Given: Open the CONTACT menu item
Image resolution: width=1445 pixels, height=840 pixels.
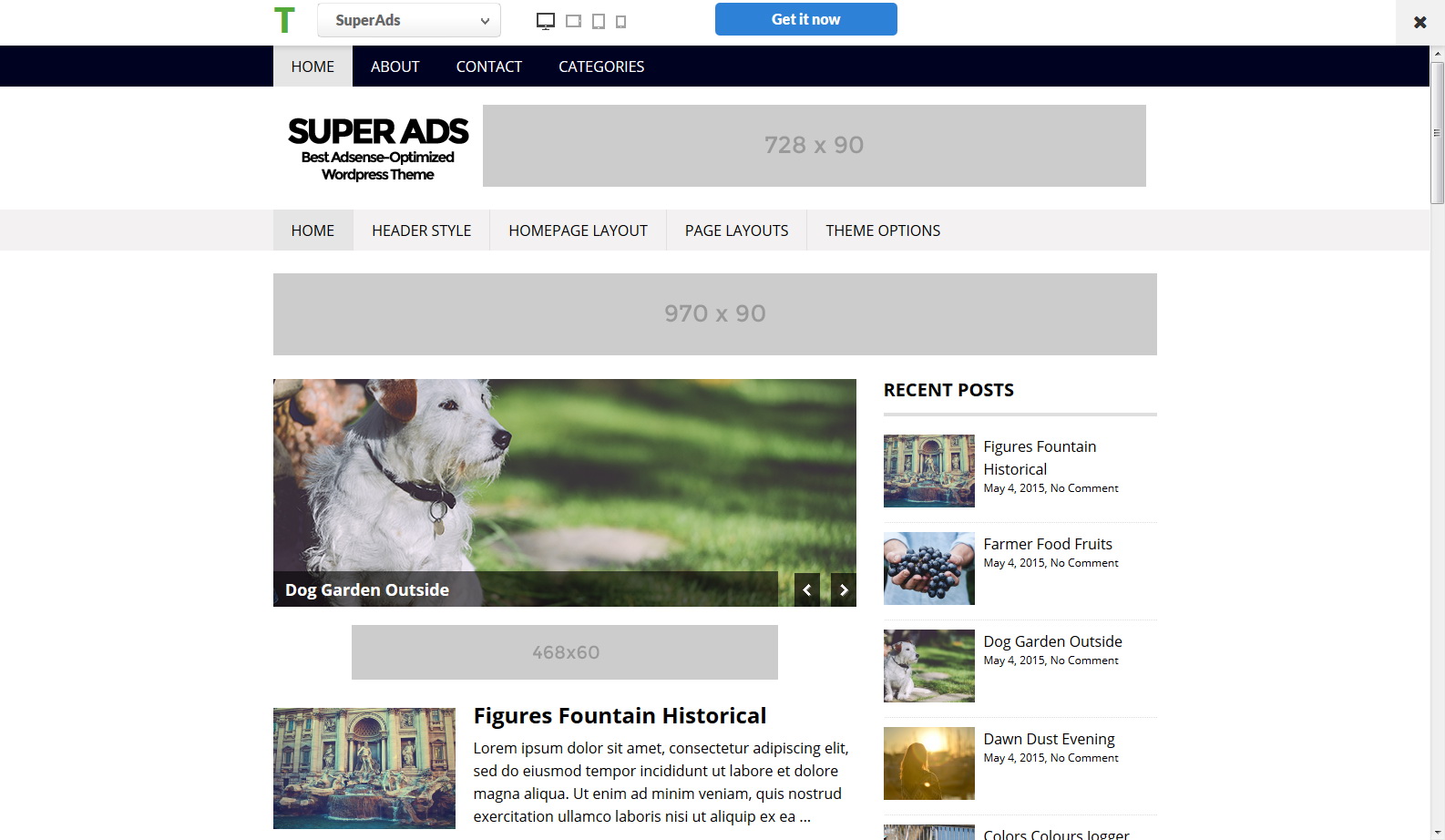Looking at the screenshot, I should [489, 67].
